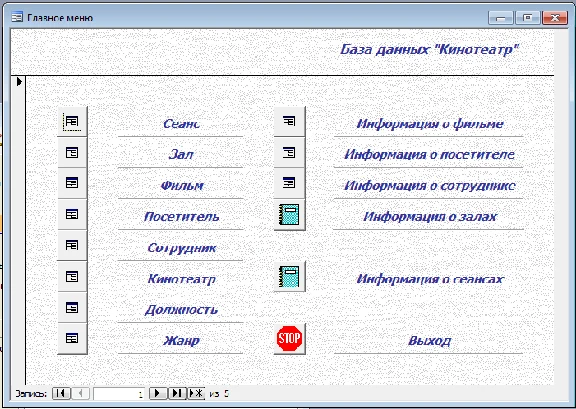Create a new record with asterisk button
576x409 pixels.
pos(196,394)
